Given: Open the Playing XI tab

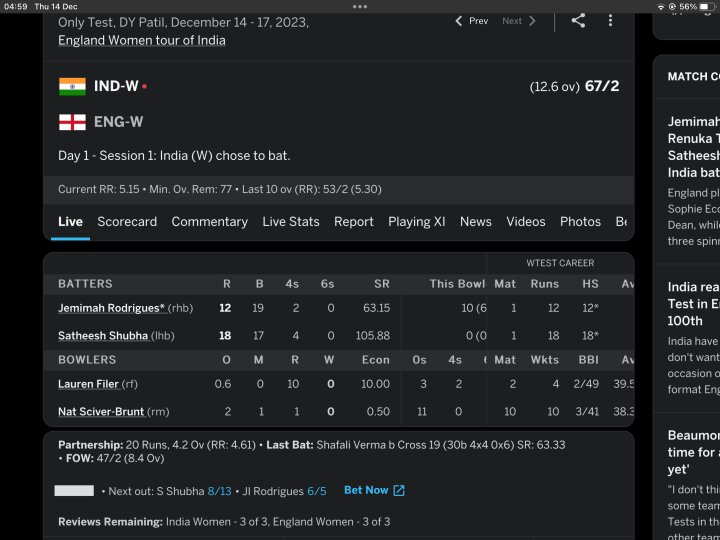Looking at the screenshot, I should click(416, 222).
